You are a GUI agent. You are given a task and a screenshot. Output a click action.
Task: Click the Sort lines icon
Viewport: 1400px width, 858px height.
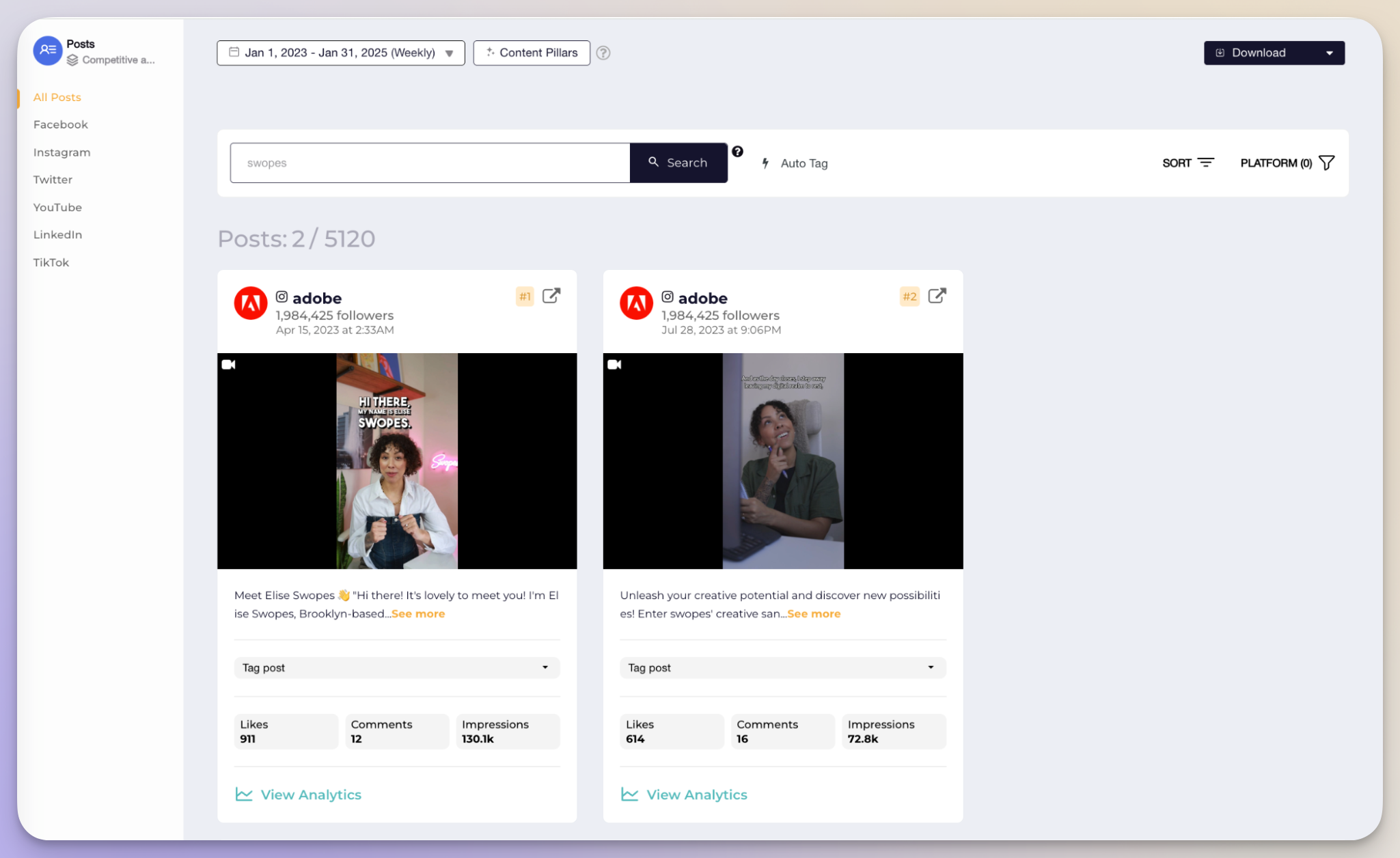click(x=1206, y=163)
